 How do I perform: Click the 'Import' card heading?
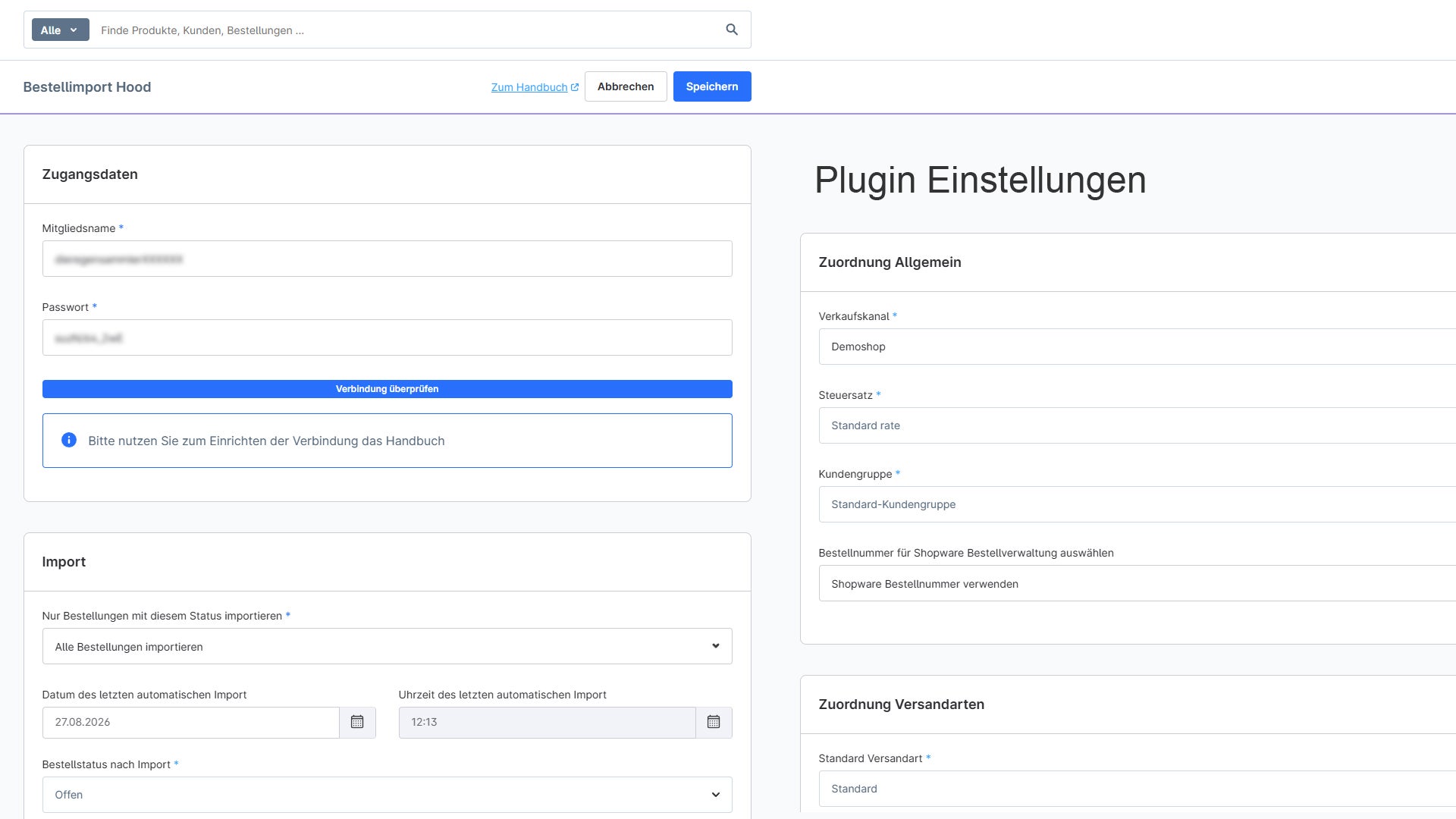[64, 562]
